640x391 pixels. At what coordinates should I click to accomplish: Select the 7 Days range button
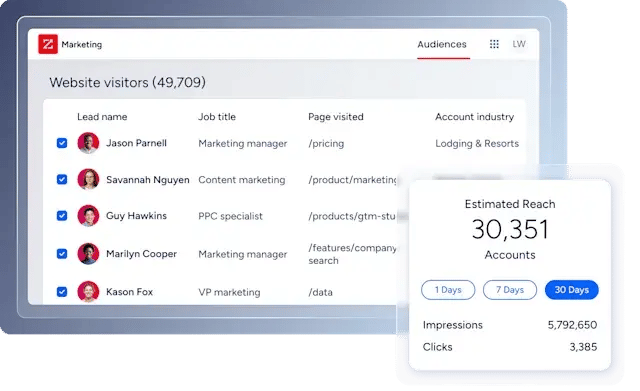tap(510, 290)
